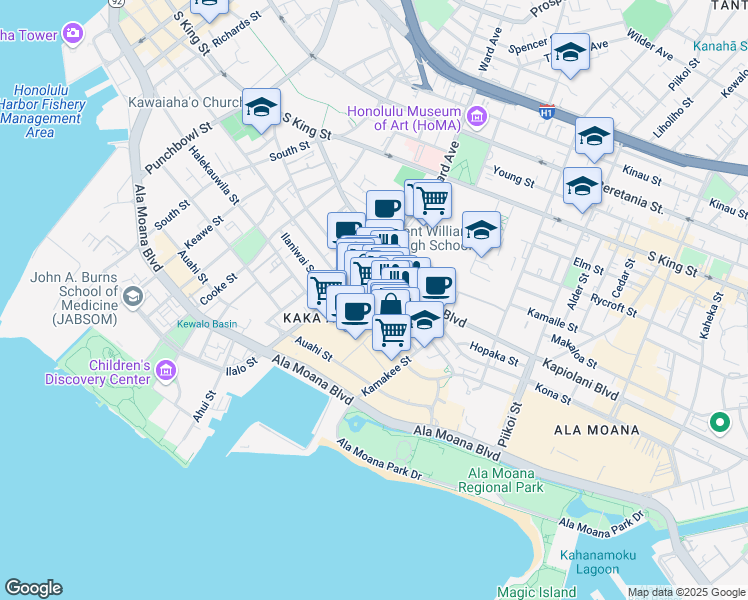This screenshot has height=600, width=748.
Task: Select Cedar St street label
Action: [623, 278]
